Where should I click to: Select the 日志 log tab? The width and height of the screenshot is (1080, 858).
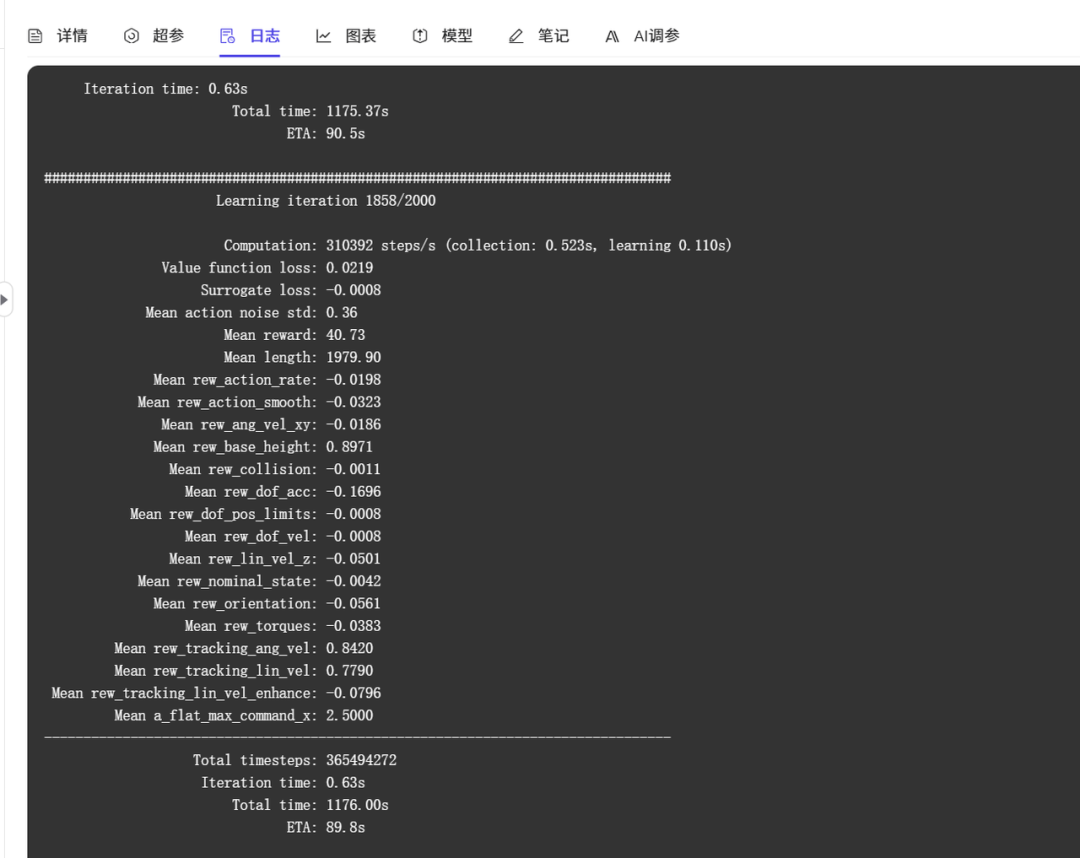250,36
